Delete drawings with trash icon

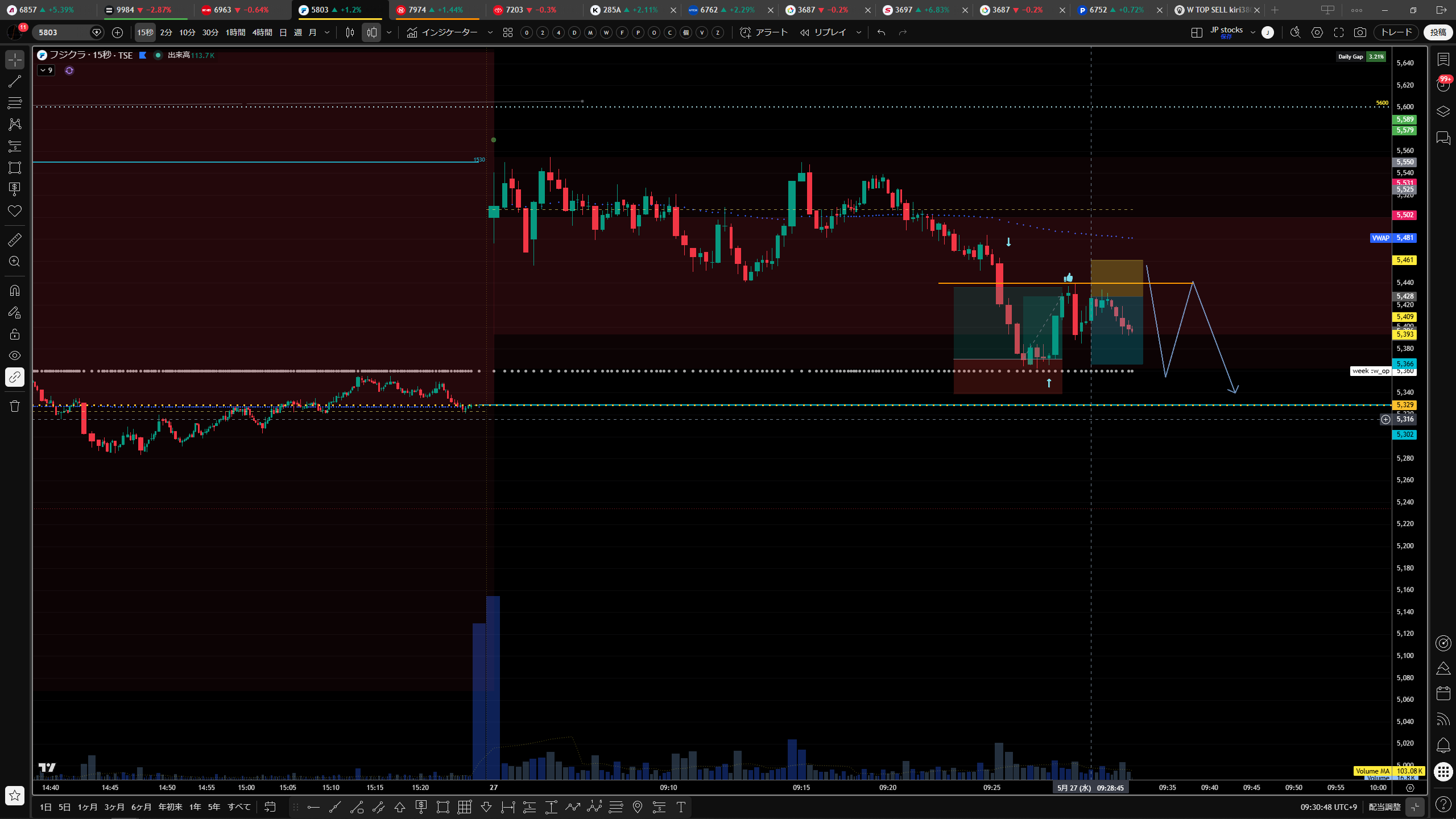pos(15,406)
